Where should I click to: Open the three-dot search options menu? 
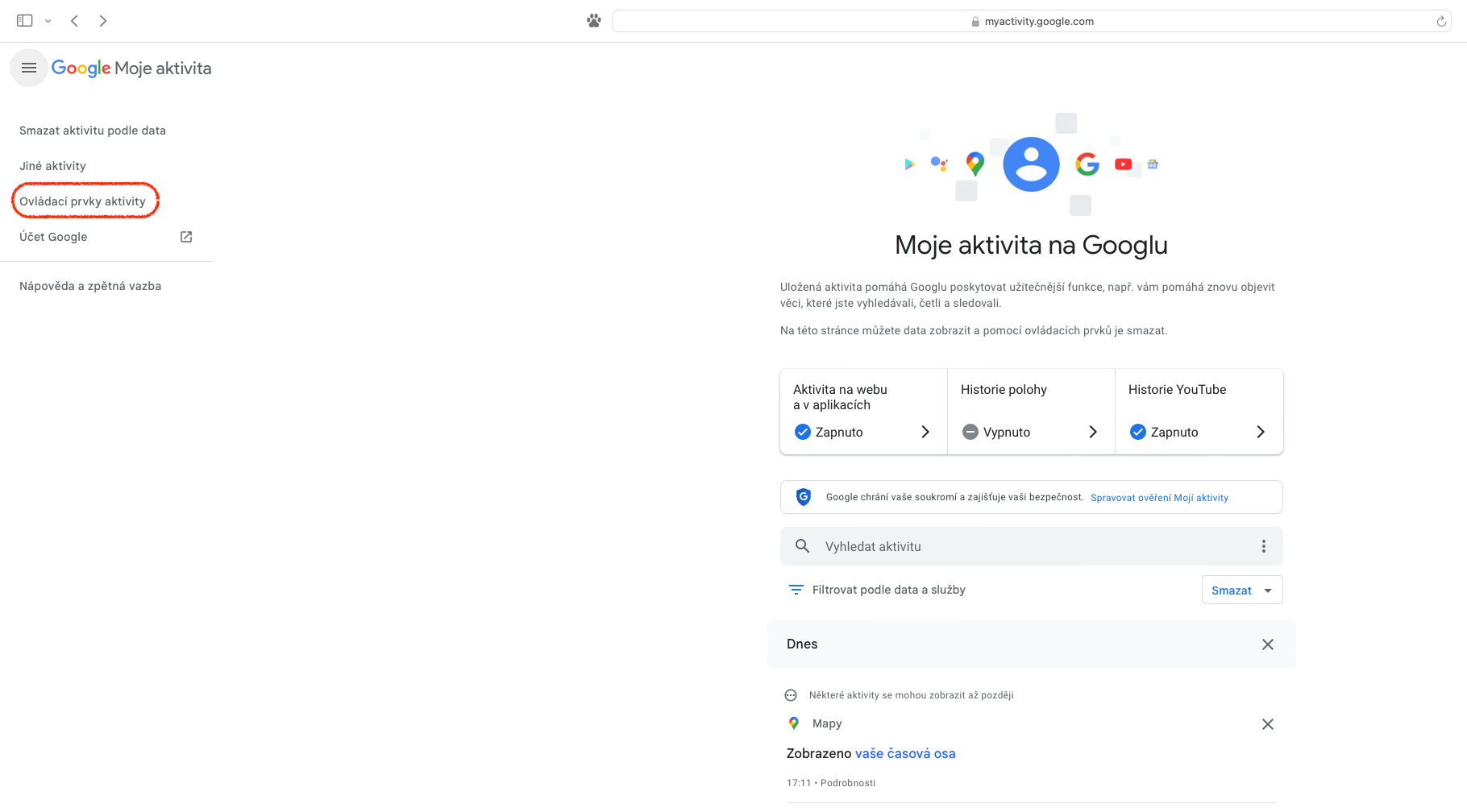click(x=1263, y=546)
